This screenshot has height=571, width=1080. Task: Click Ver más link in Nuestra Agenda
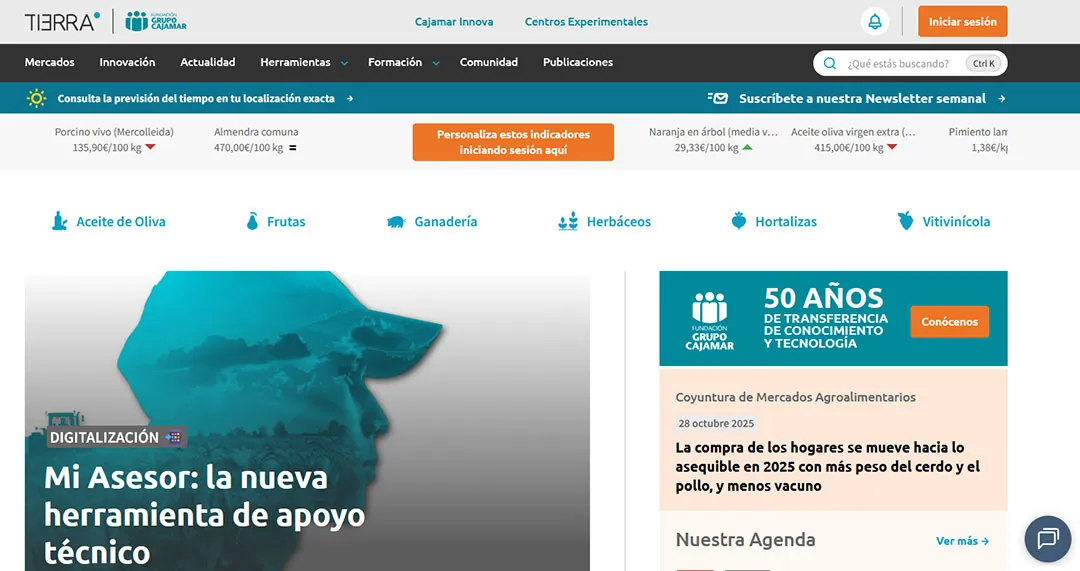(x=962, y=541)
